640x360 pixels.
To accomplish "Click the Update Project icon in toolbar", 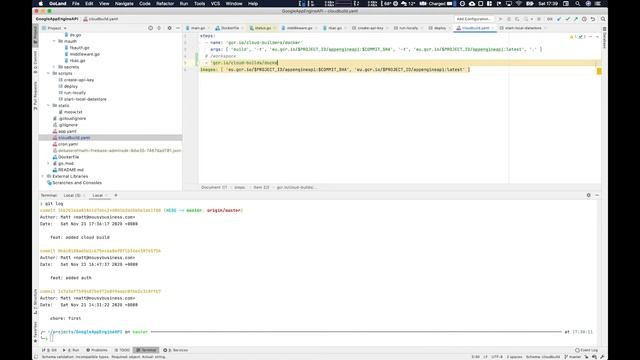I will [x=559, y=19].
